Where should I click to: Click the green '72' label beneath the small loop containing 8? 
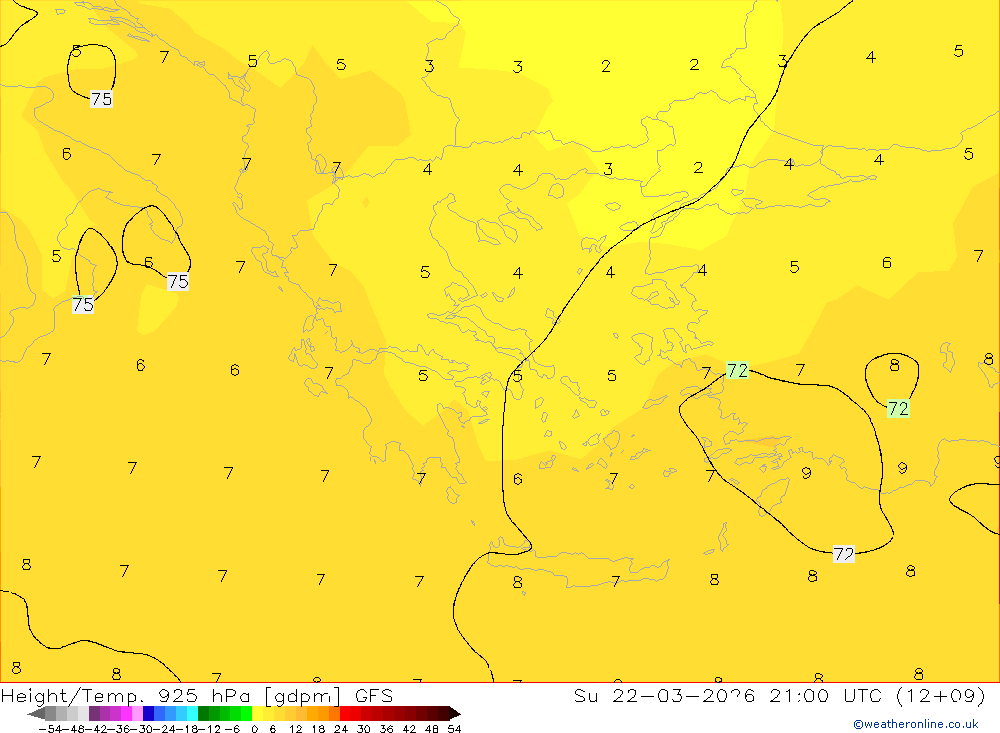coord(898,408)
